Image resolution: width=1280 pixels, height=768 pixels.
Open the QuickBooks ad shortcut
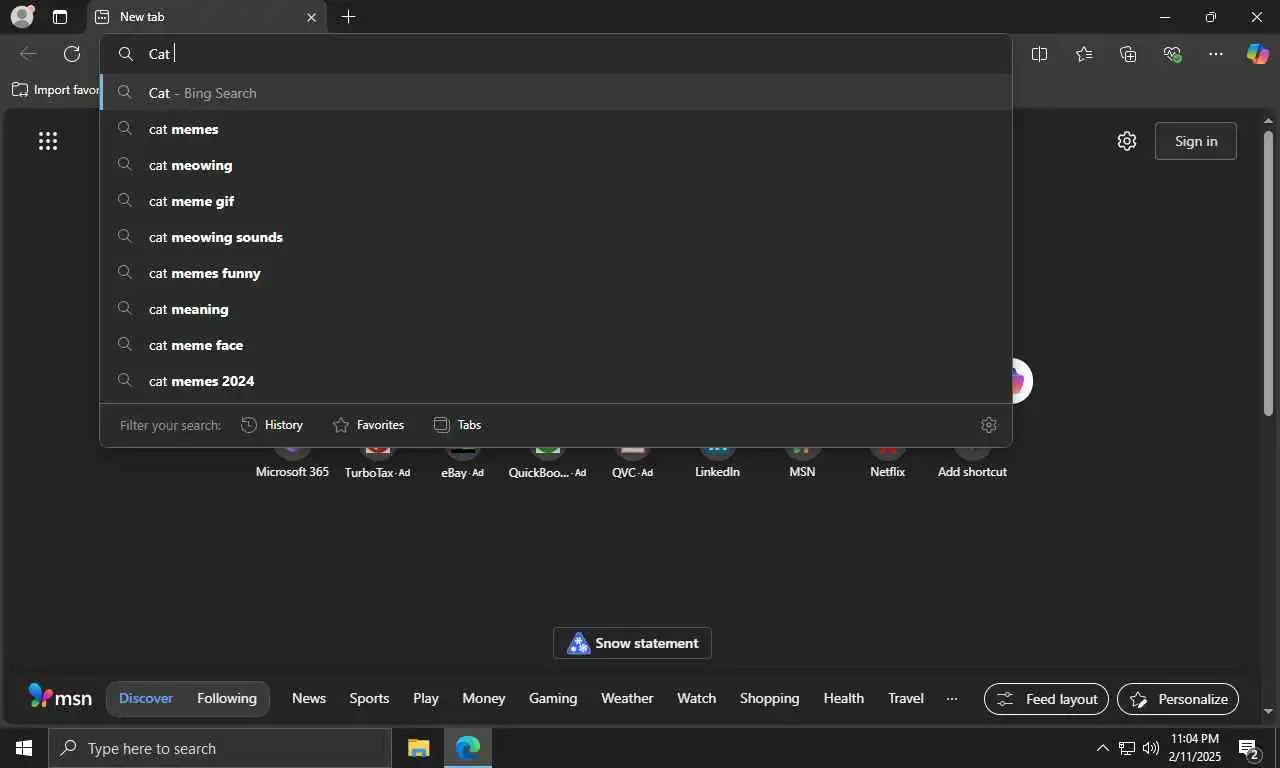point(547,462)
